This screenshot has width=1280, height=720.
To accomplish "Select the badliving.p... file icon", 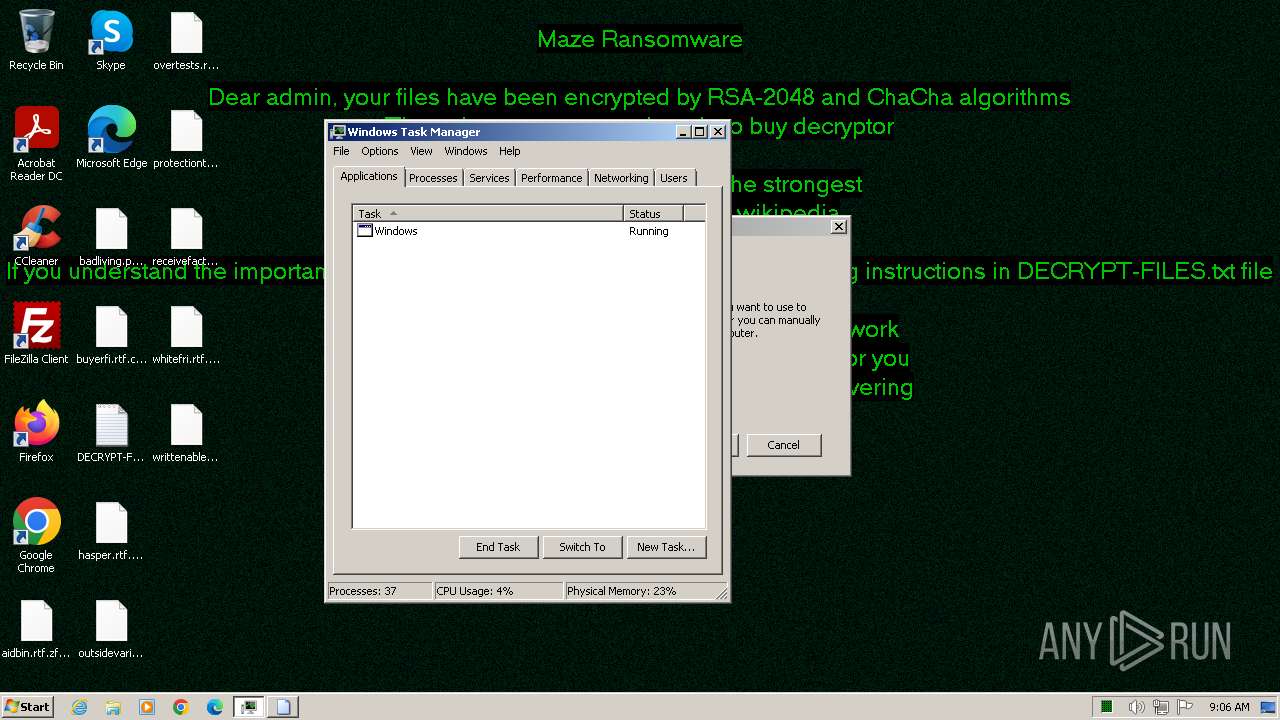I will pyautogui.click(x=111, y=236).
